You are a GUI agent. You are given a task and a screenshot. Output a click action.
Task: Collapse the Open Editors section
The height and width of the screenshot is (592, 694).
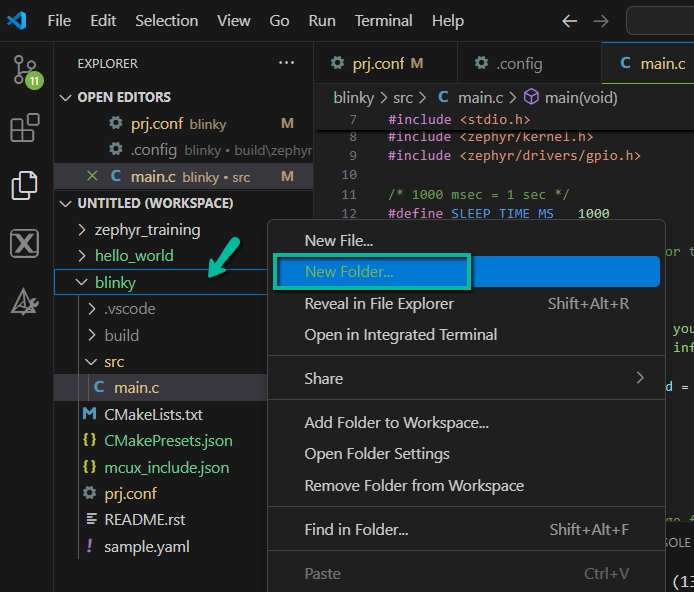(x=67, y=97)
